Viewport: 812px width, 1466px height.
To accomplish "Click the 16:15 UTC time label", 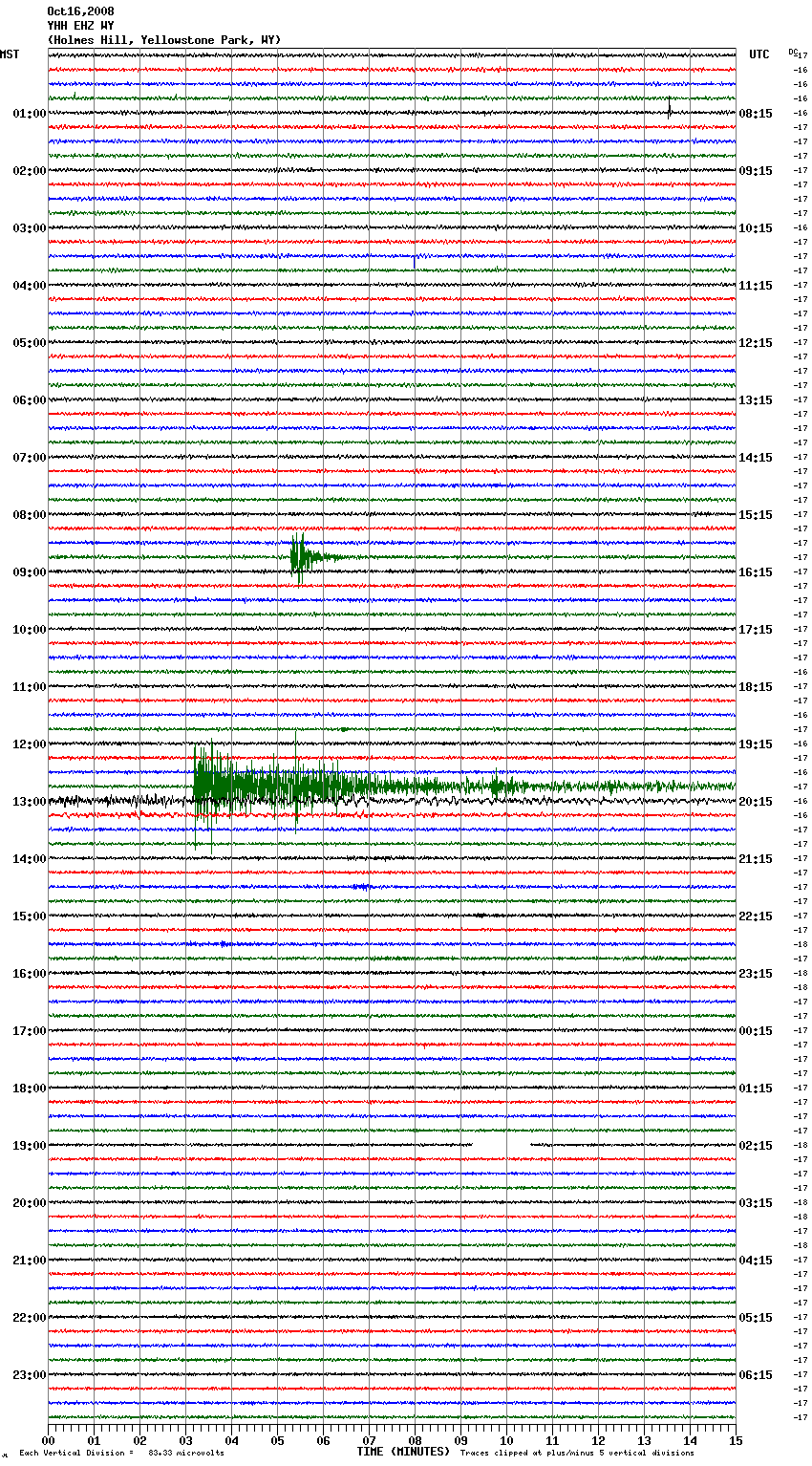I will pyautogui.click(x=756, y=572).
